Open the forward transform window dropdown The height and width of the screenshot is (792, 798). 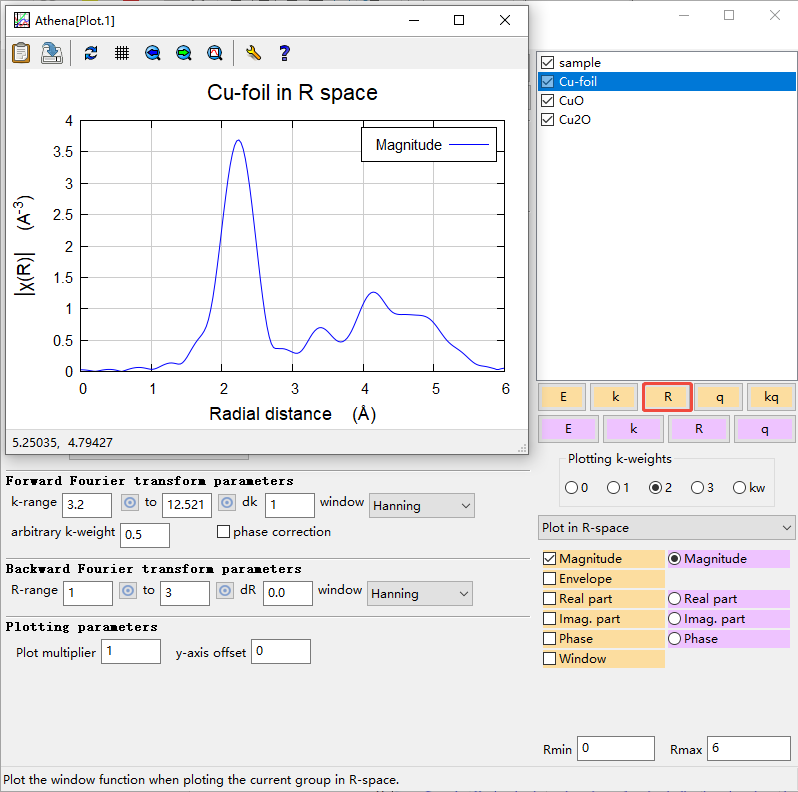[x=421, y=506]
